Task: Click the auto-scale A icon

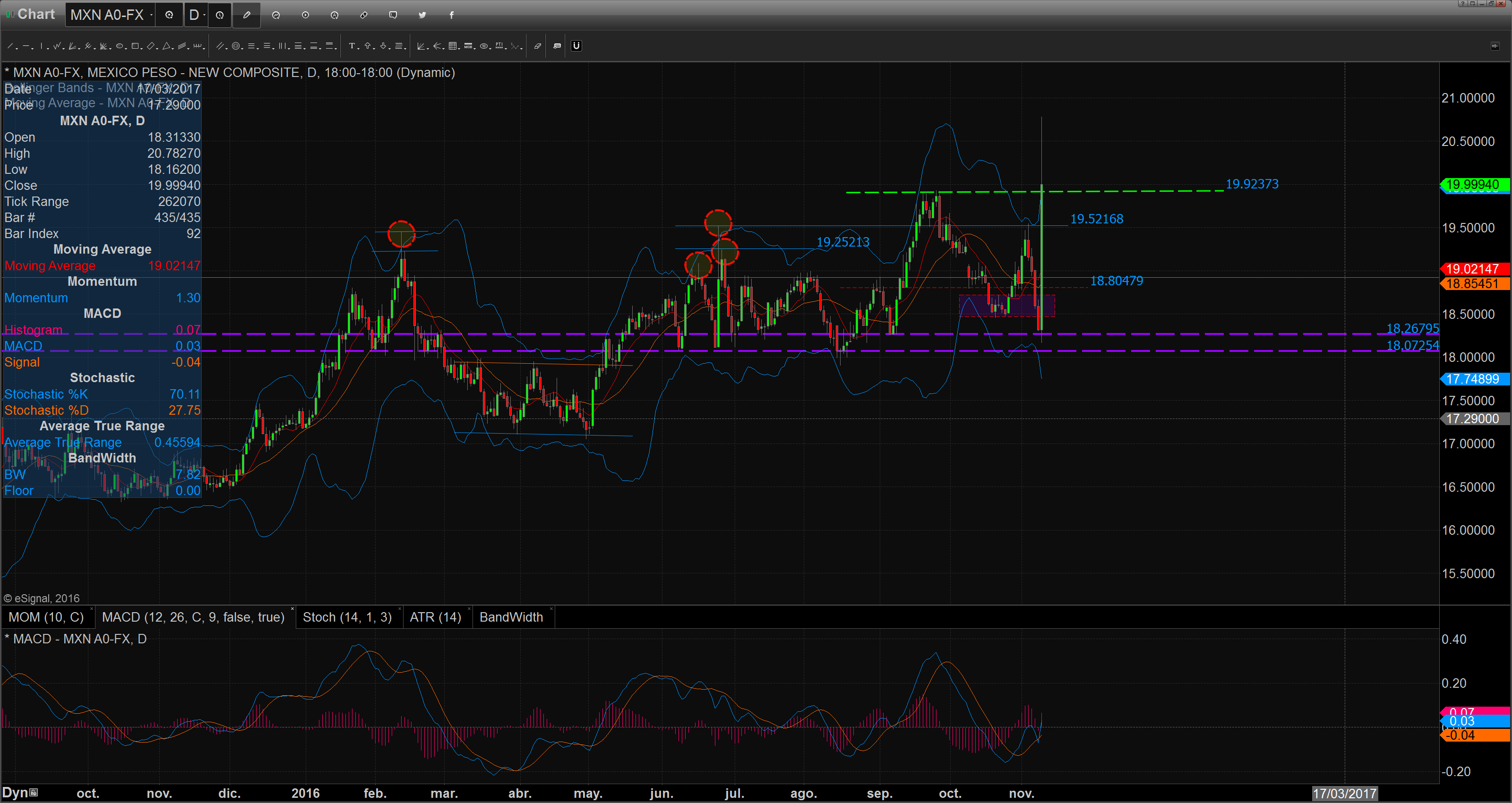Action: pyautogui.click(x=335, y=15)
